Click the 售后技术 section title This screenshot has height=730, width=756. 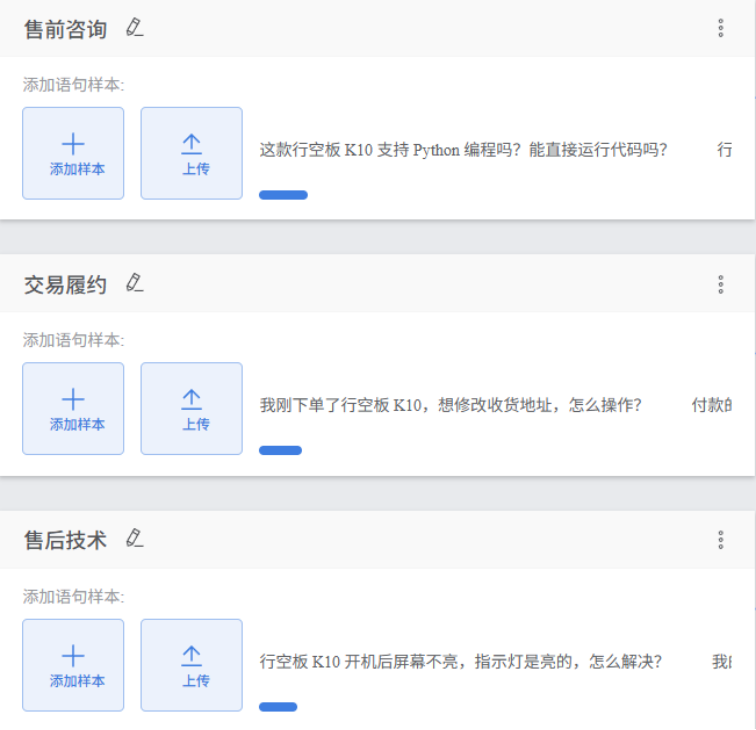click(65, 540)
